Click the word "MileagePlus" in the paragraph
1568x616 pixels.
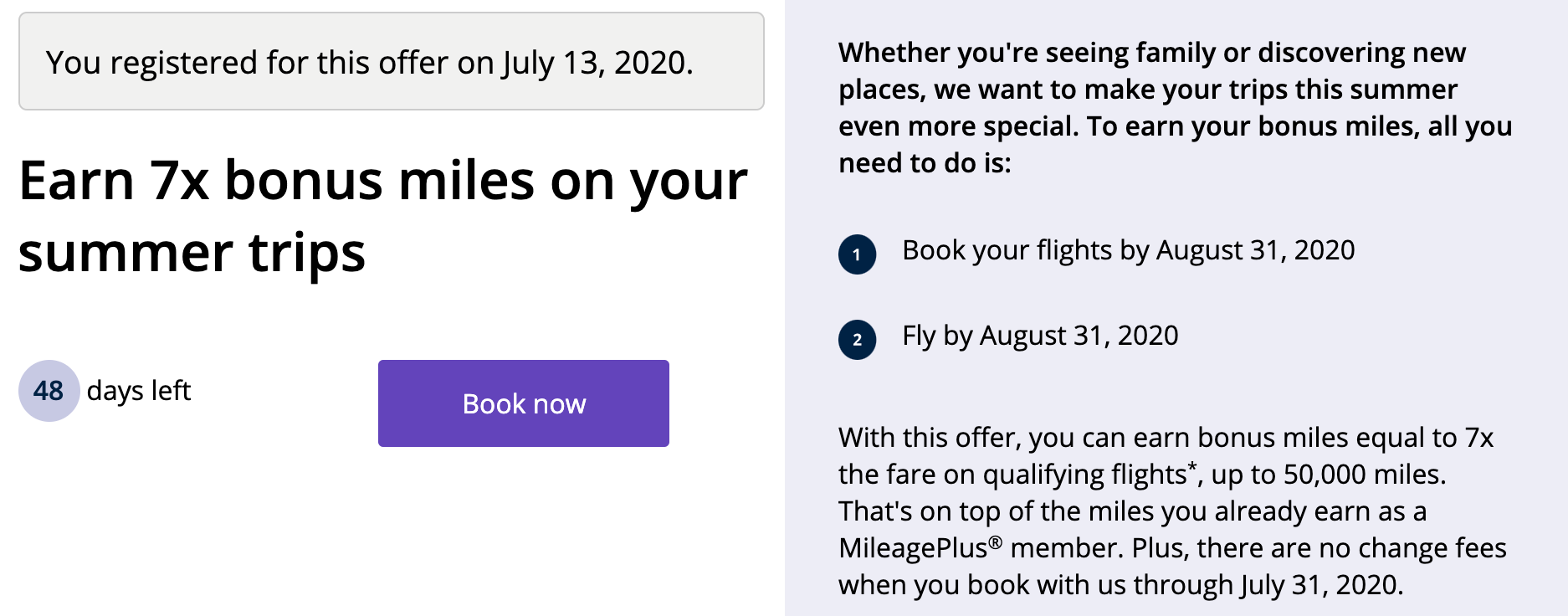point(912,548)
